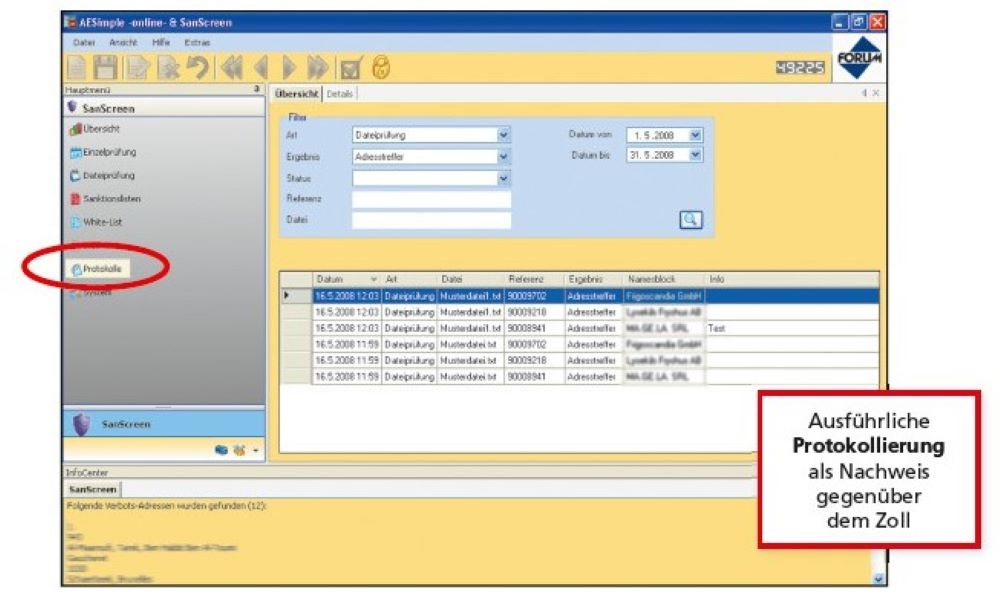
Task: Click the SanScreen module button at bottom
Action: click(x=164, y=424)
